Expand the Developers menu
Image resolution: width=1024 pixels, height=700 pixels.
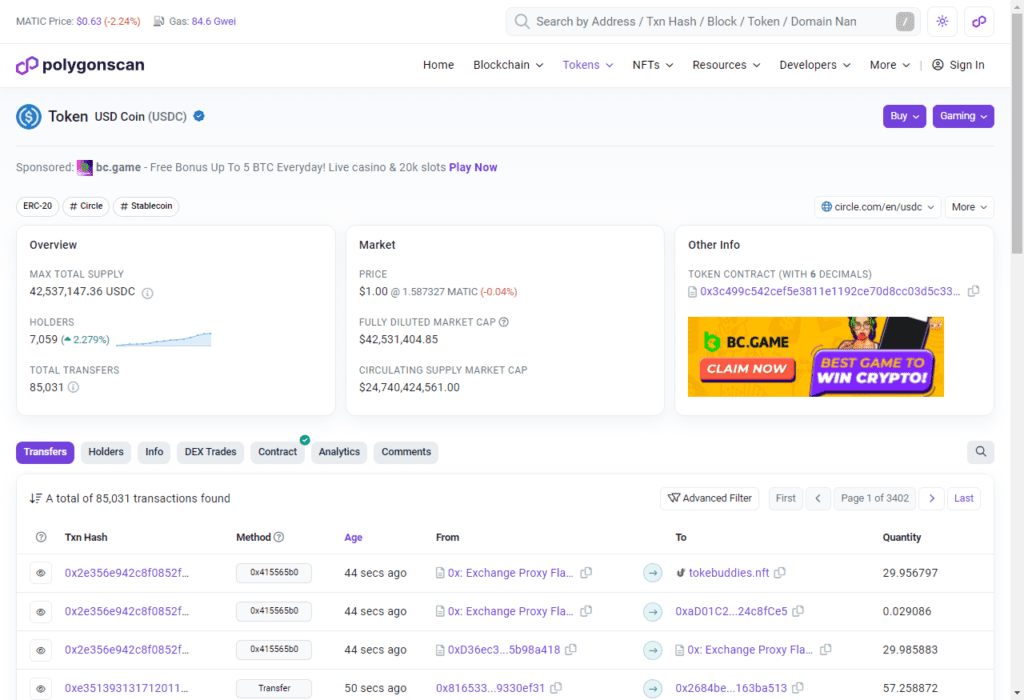pyautogui.click(x=815, y=65)
